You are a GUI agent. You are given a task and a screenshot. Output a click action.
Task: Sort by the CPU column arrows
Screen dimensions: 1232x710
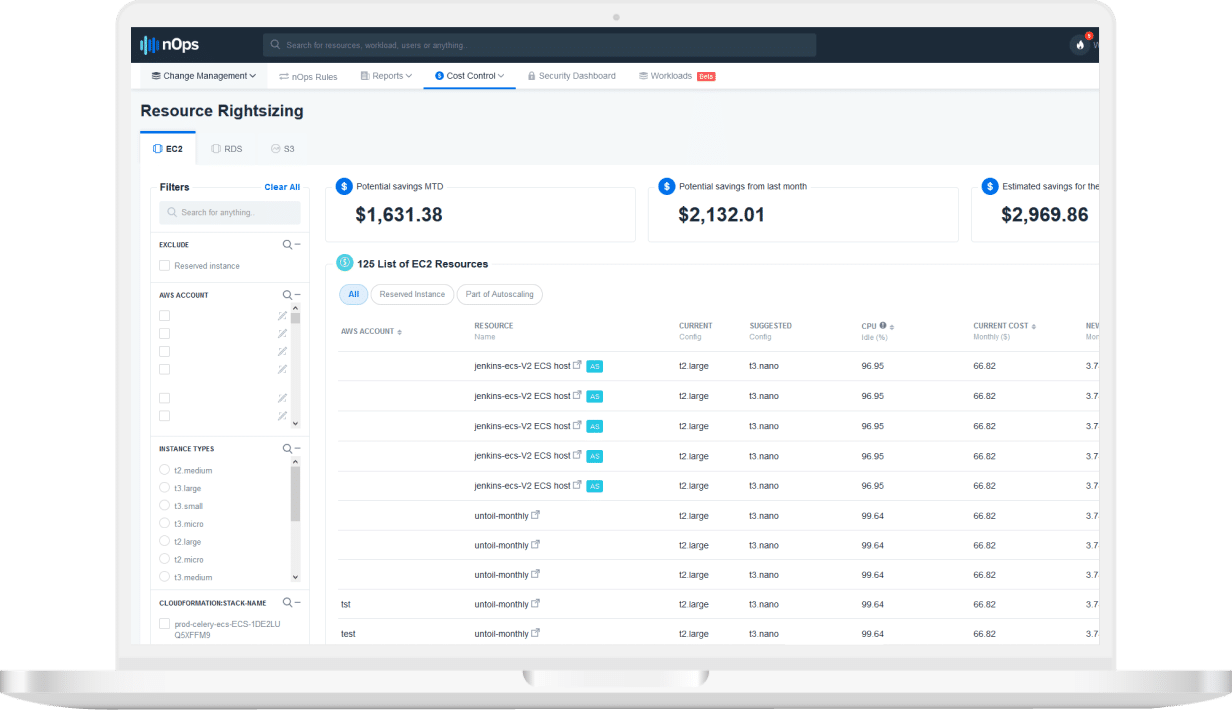click(892, 326)
